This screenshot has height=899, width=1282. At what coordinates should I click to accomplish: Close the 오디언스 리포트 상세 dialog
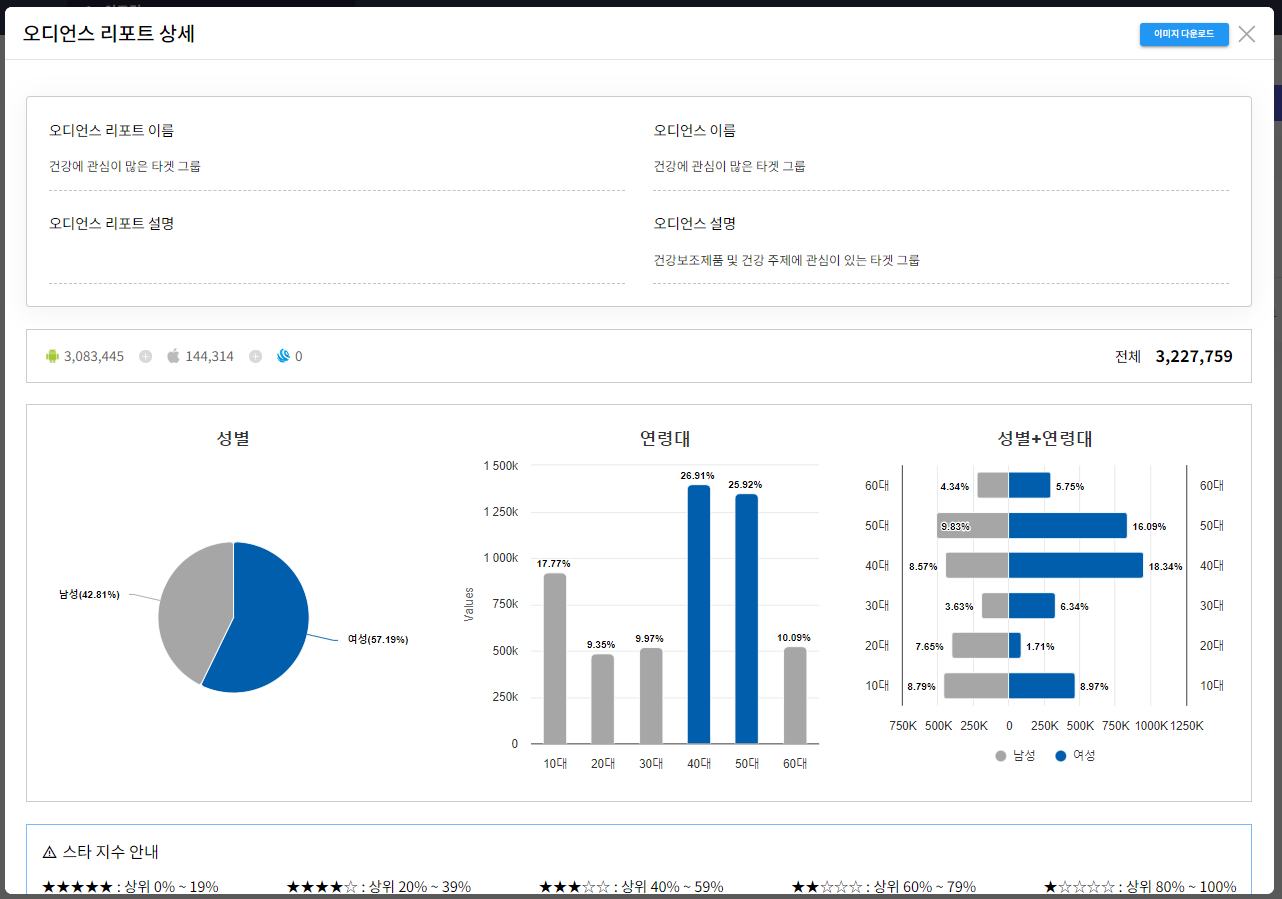1246,34
